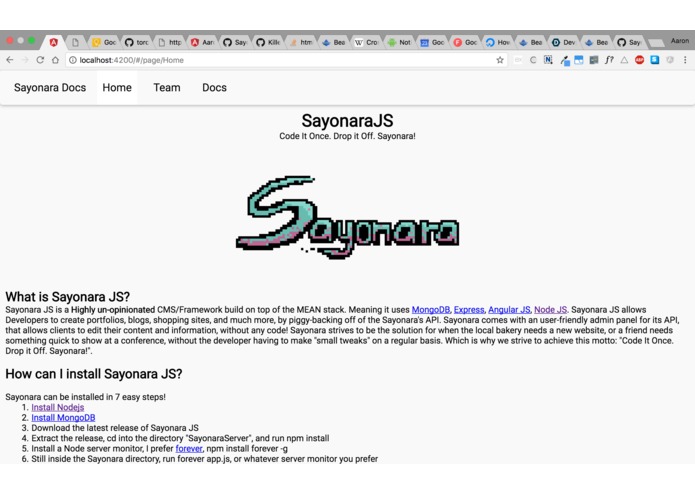
Task: Open the Team nav item
Action: tap(167, 88)
